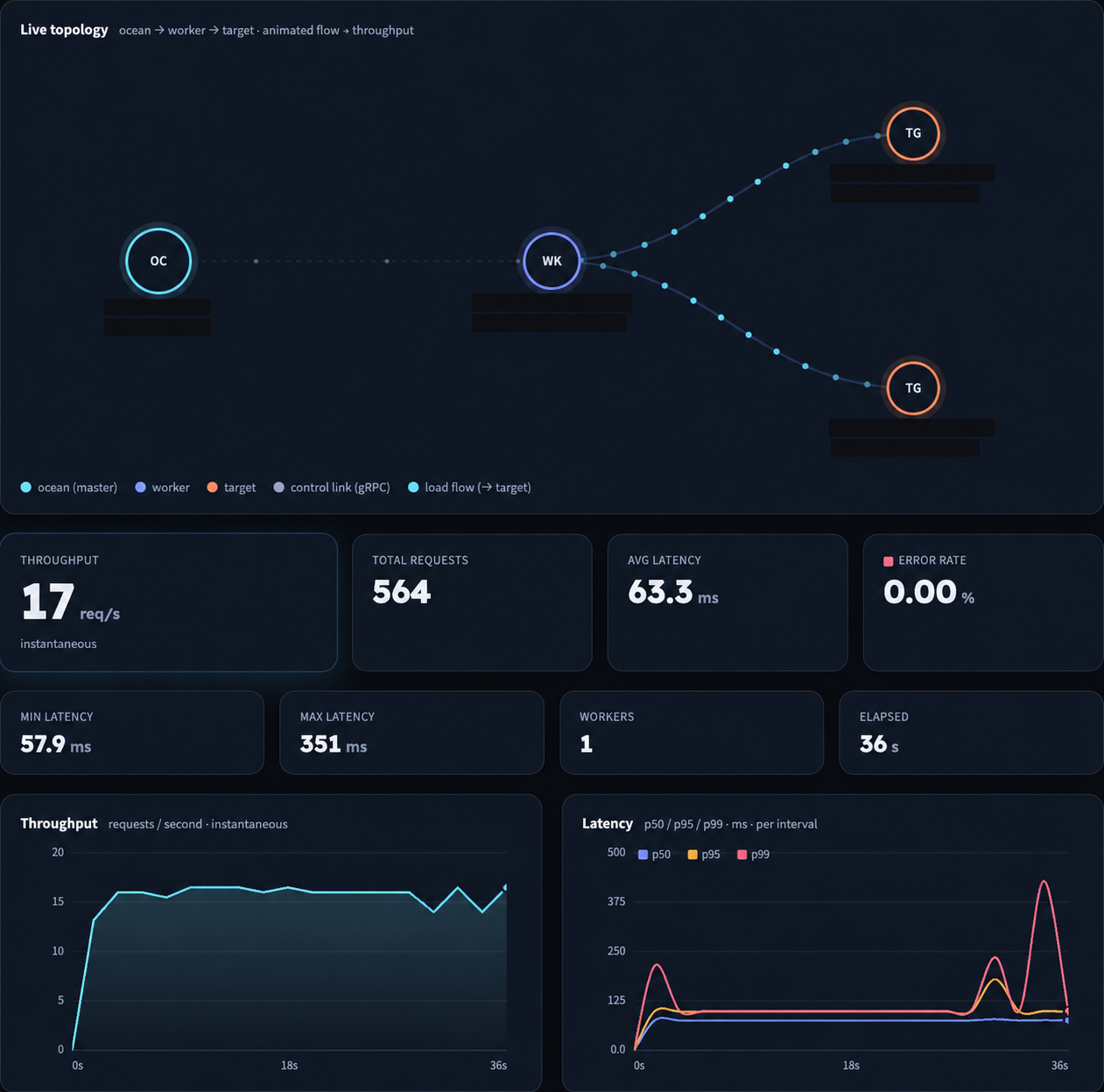Screen dimensions: 1104x1092
Task: Click the 20 y-axis label on throughput chart
Action: 58,852
